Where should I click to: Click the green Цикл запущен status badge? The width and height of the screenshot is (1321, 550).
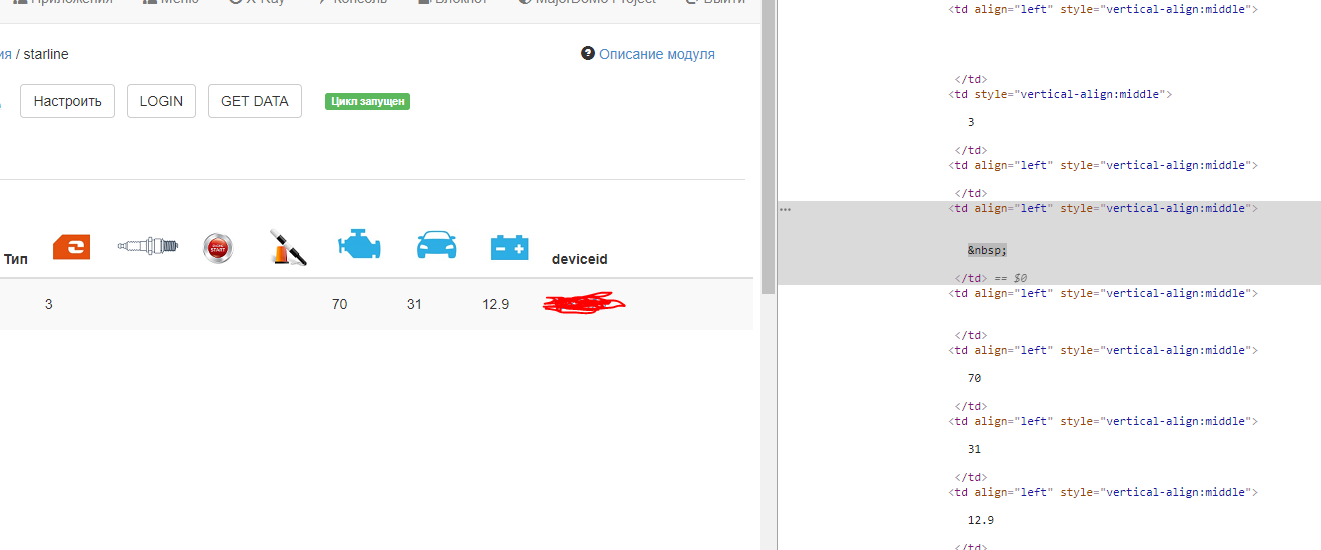tap(368, 101)
